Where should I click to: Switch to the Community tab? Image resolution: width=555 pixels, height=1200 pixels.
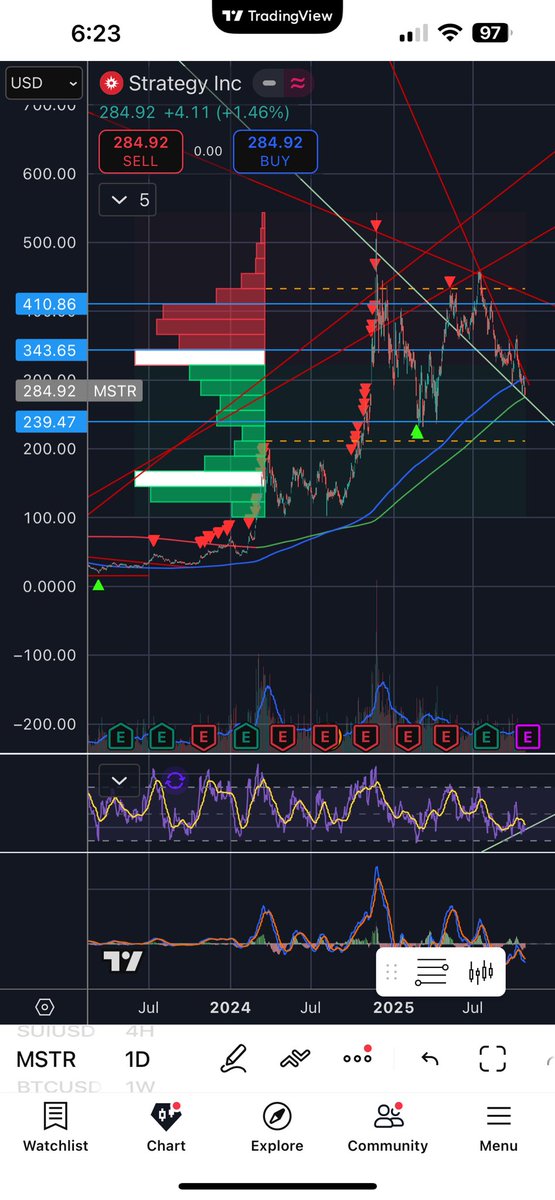click(x=388, y=1128)
